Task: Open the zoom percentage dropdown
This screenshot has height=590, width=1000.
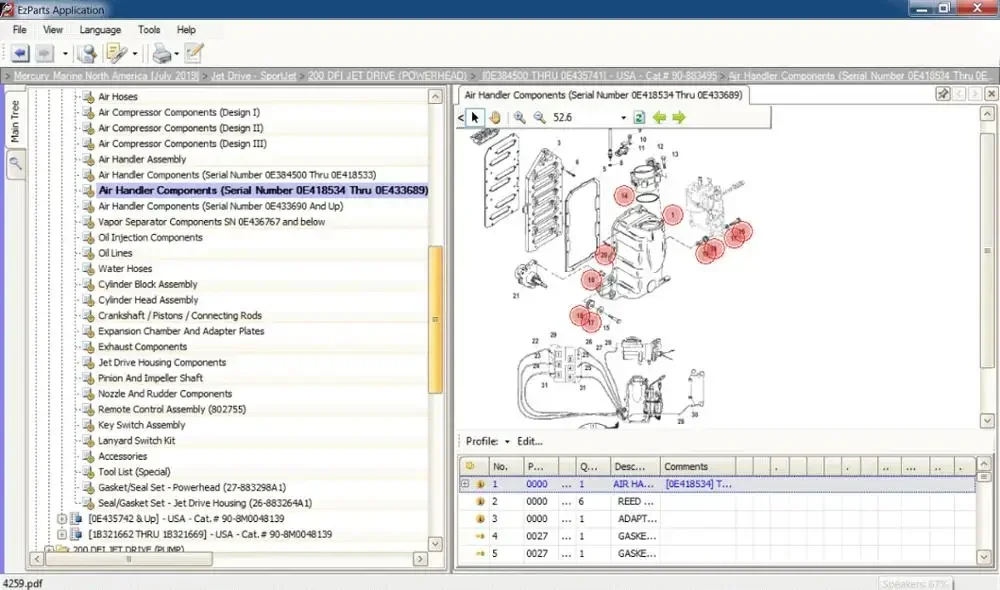Action: (623, 118)
